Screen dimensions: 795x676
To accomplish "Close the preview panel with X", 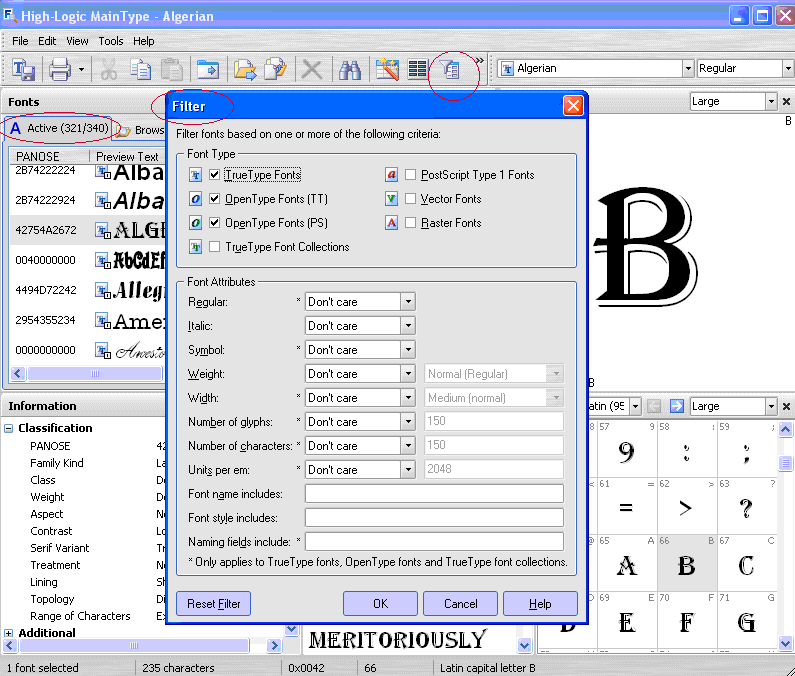I will [786, 101].
